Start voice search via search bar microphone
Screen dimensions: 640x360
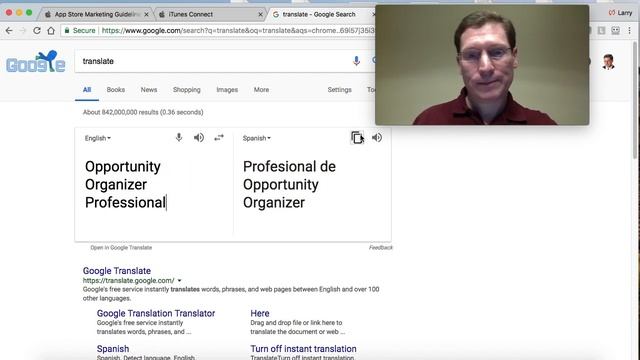[x=356, y=61]
